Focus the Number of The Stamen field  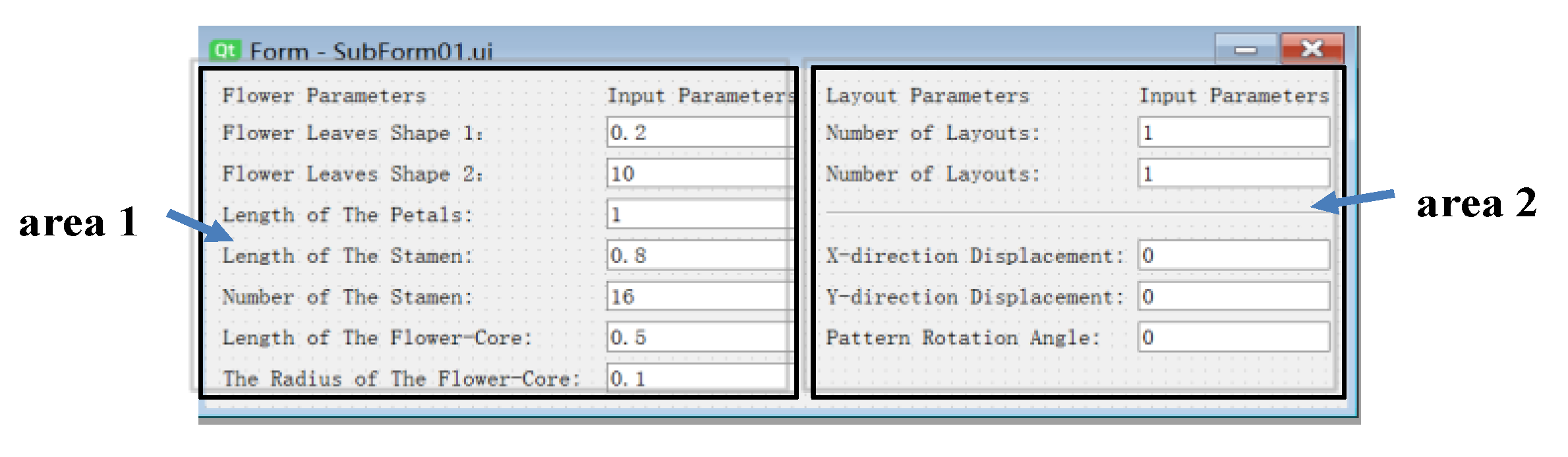coord(699,297)
